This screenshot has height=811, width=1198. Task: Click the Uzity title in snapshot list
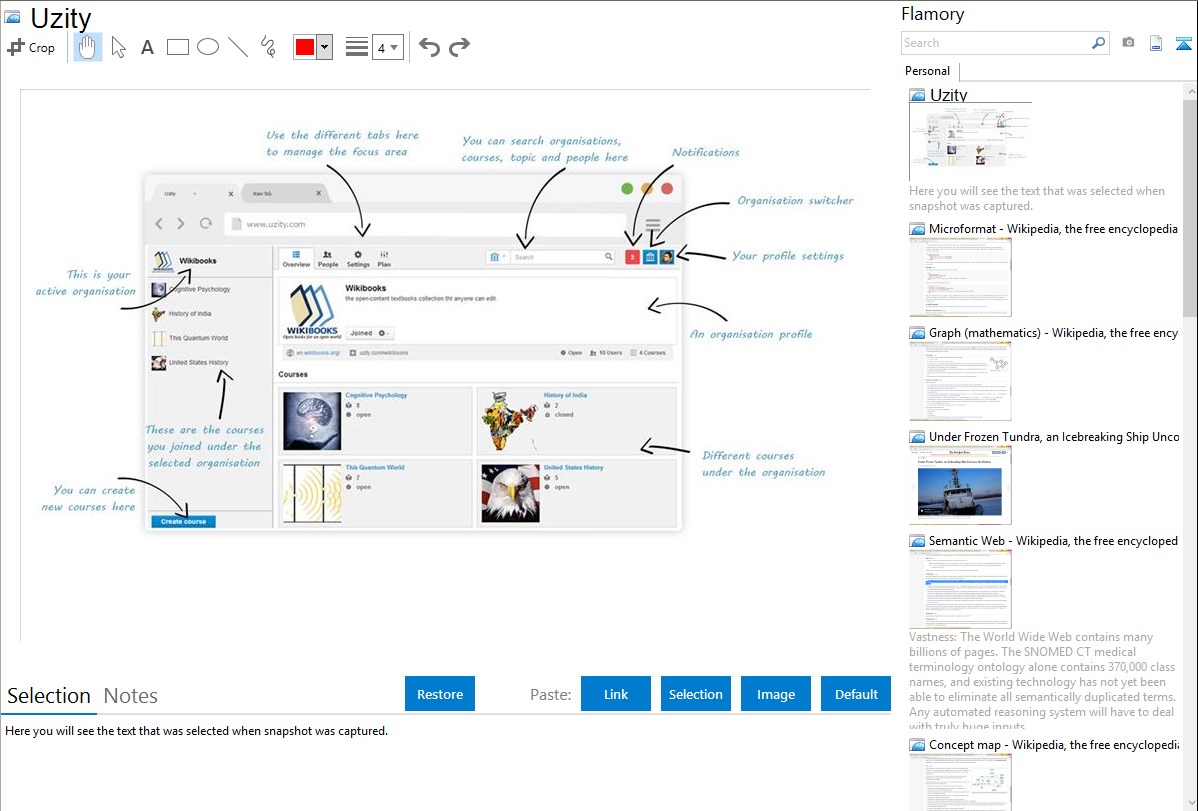(x=948, y=95)
